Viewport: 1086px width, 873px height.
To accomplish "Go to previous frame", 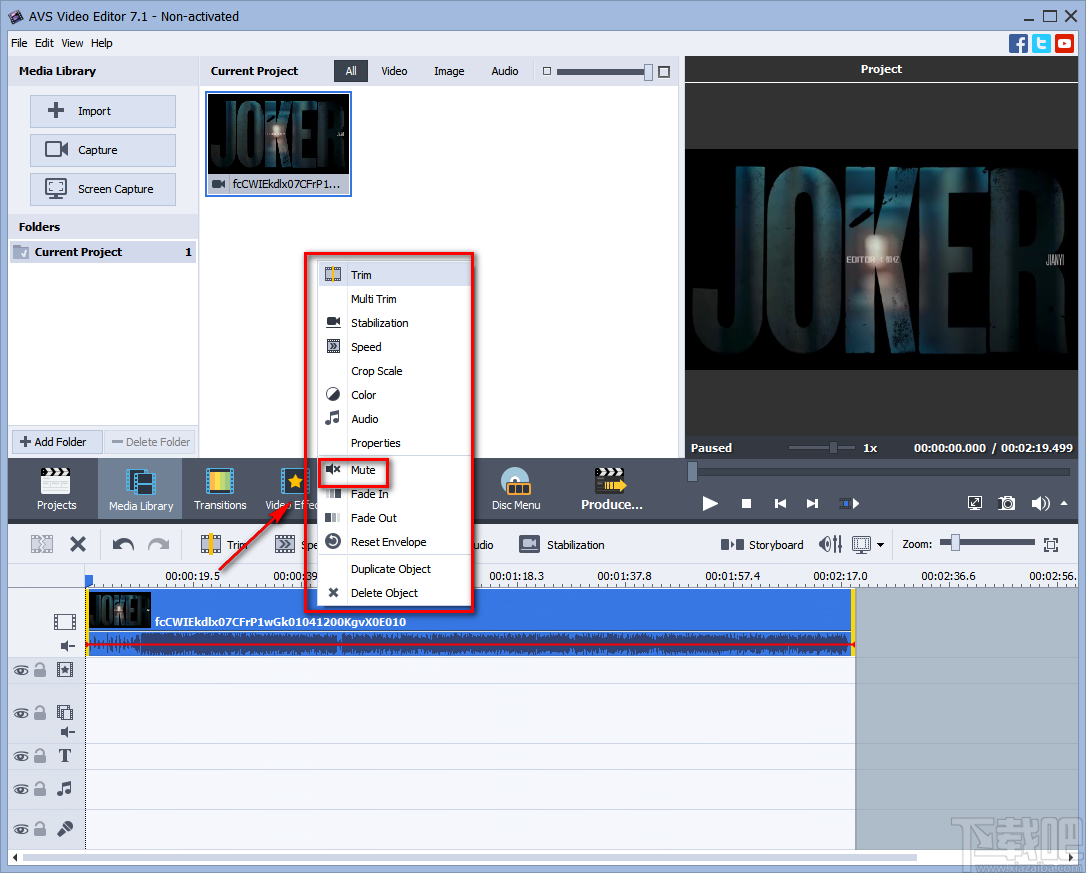I will point(780,504).
